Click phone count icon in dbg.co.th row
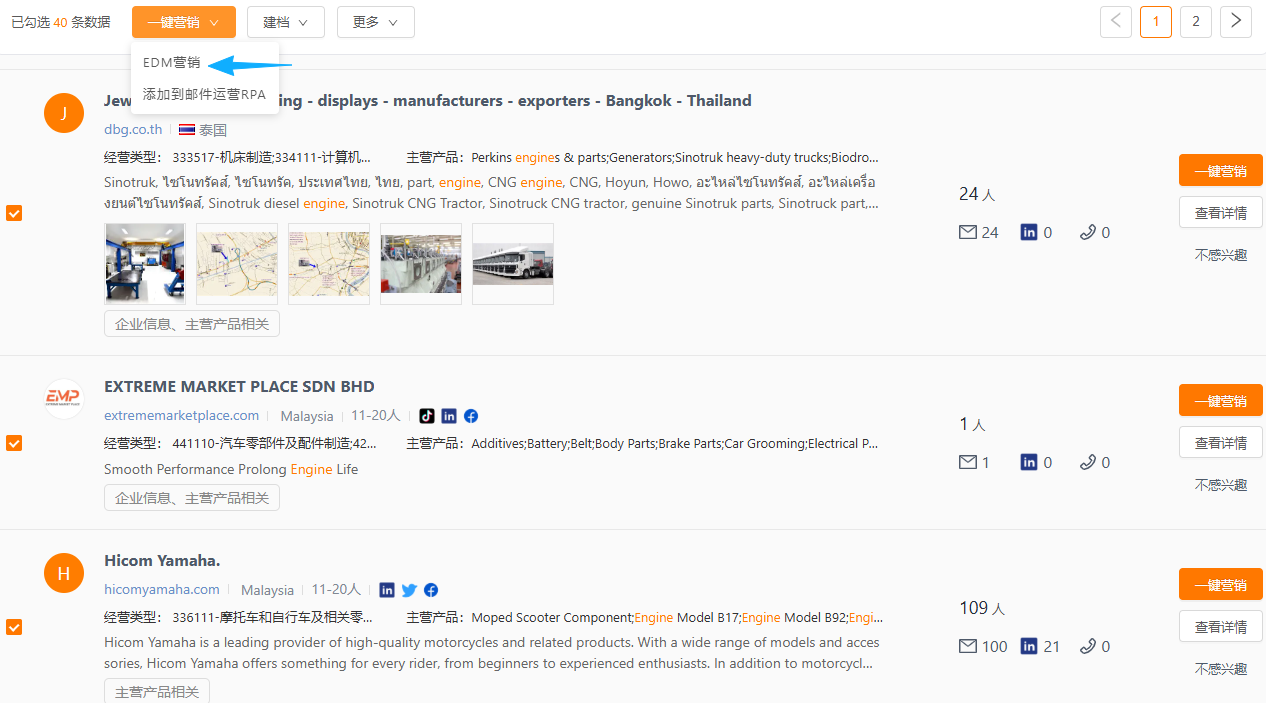This screenshot has height=703, width=1266. 1088,232
